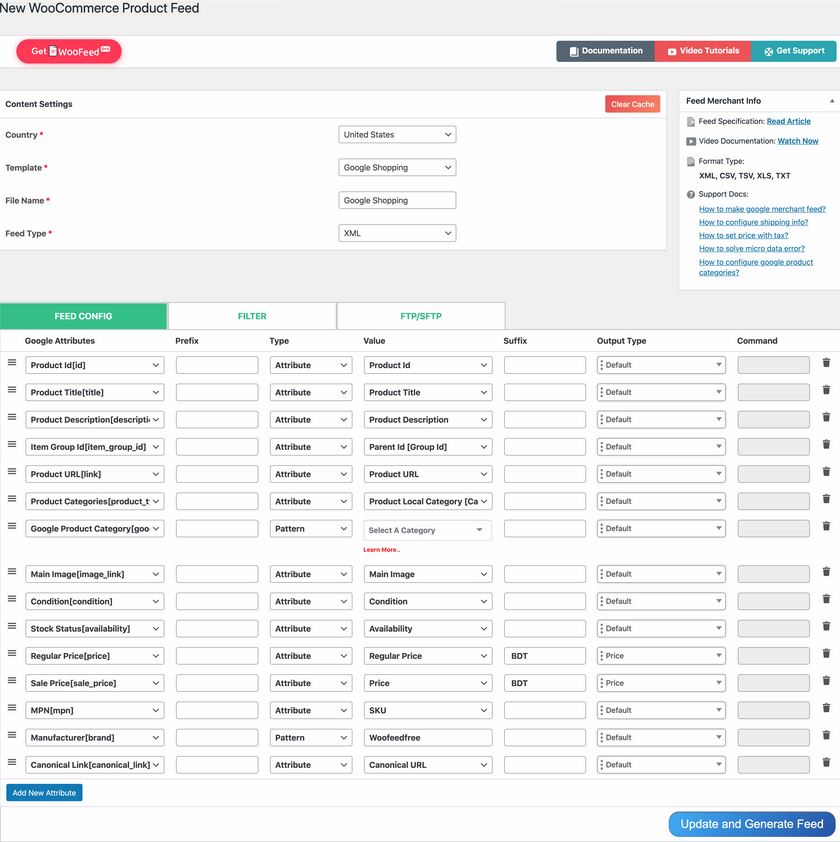Open the Read Article feed specification link
The image size is (840, 842).
point(788,121)
